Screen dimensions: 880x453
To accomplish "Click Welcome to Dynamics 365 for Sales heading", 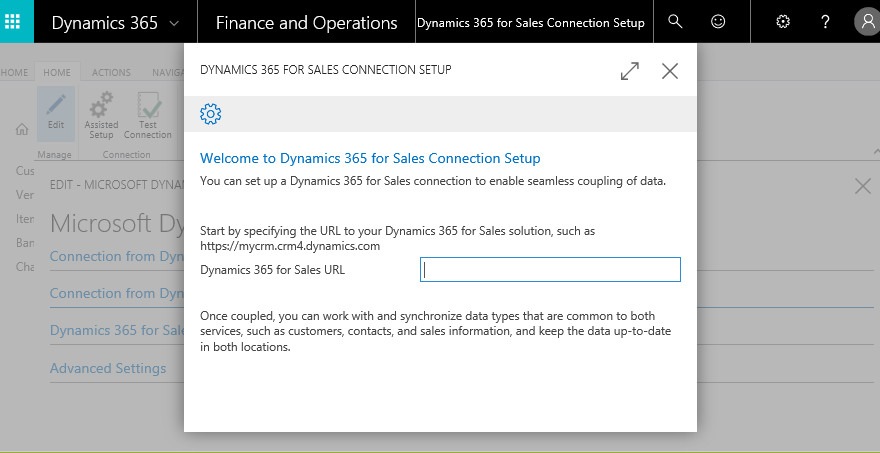I will click(x=370, y=158).
